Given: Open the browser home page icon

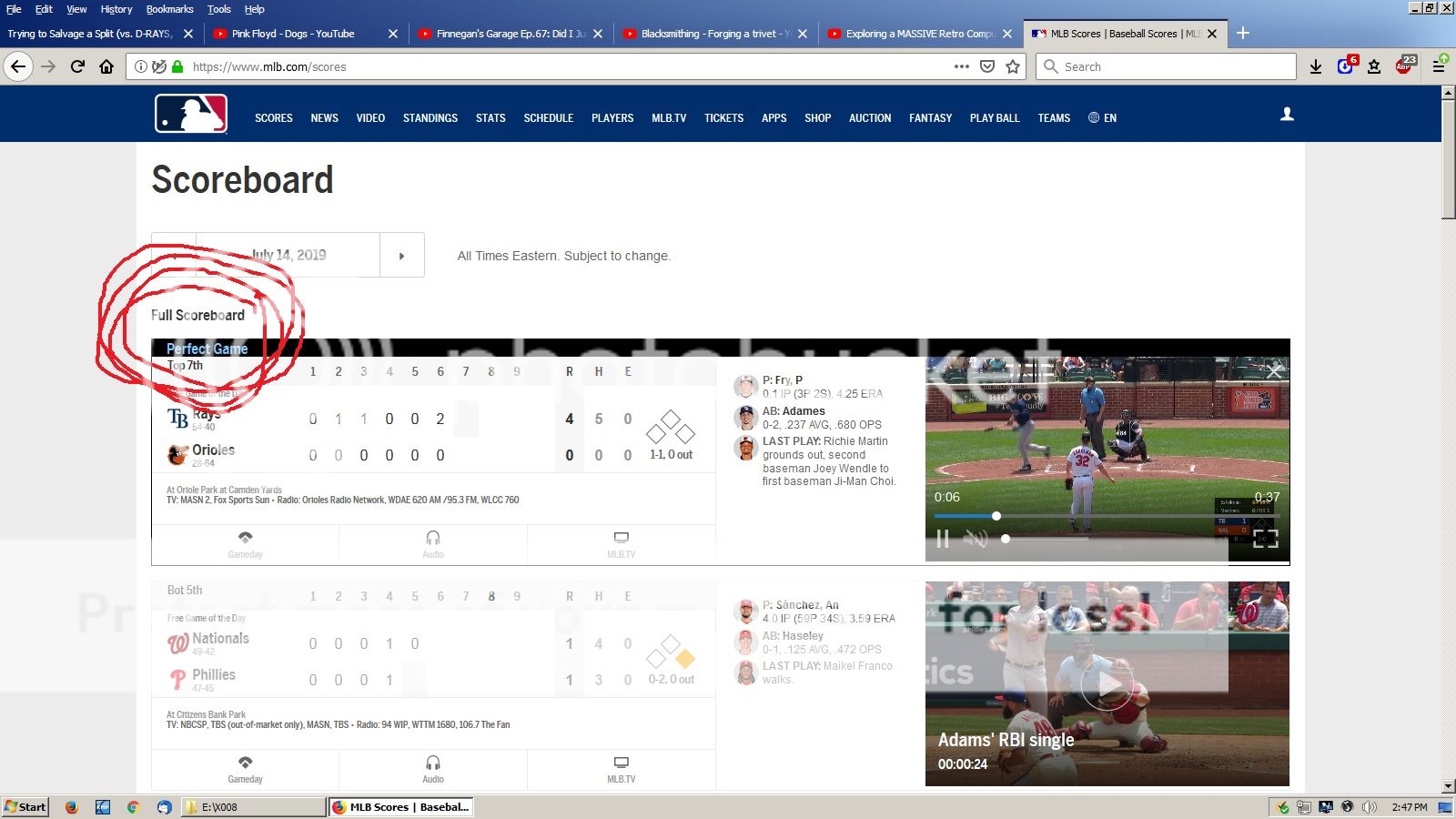Looking at the screenshot, I should pos(106,66).
